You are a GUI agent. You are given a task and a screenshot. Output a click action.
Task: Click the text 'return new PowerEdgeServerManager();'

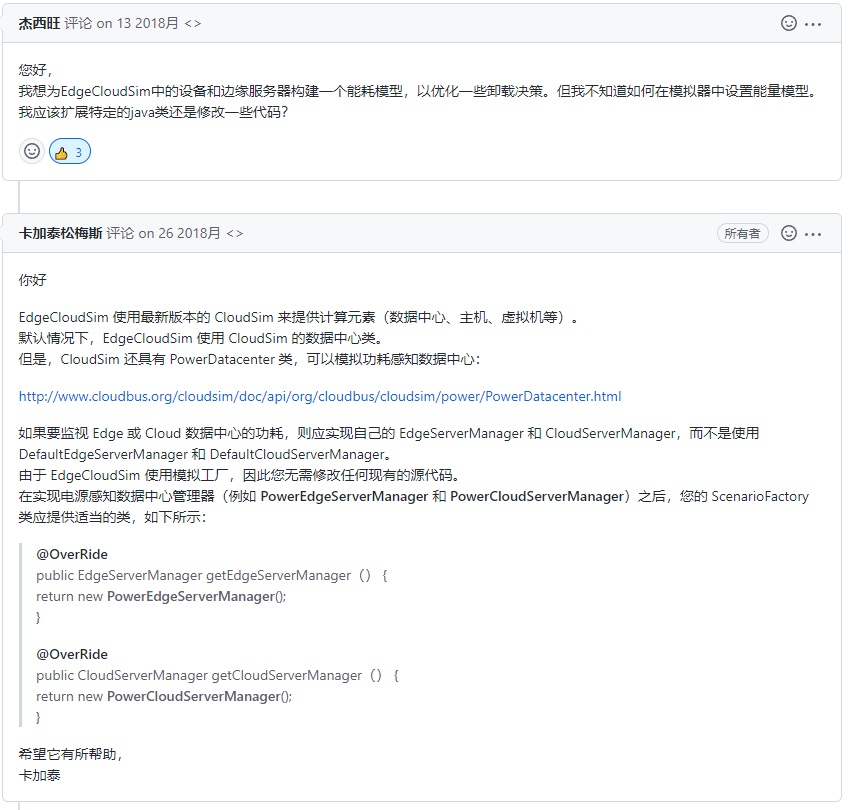pos(161,596)
